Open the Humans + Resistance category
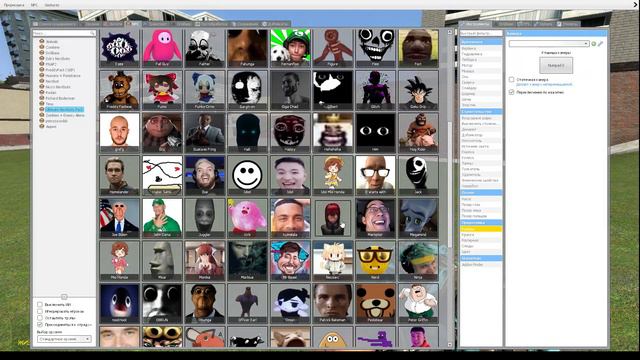 point(63,76)
